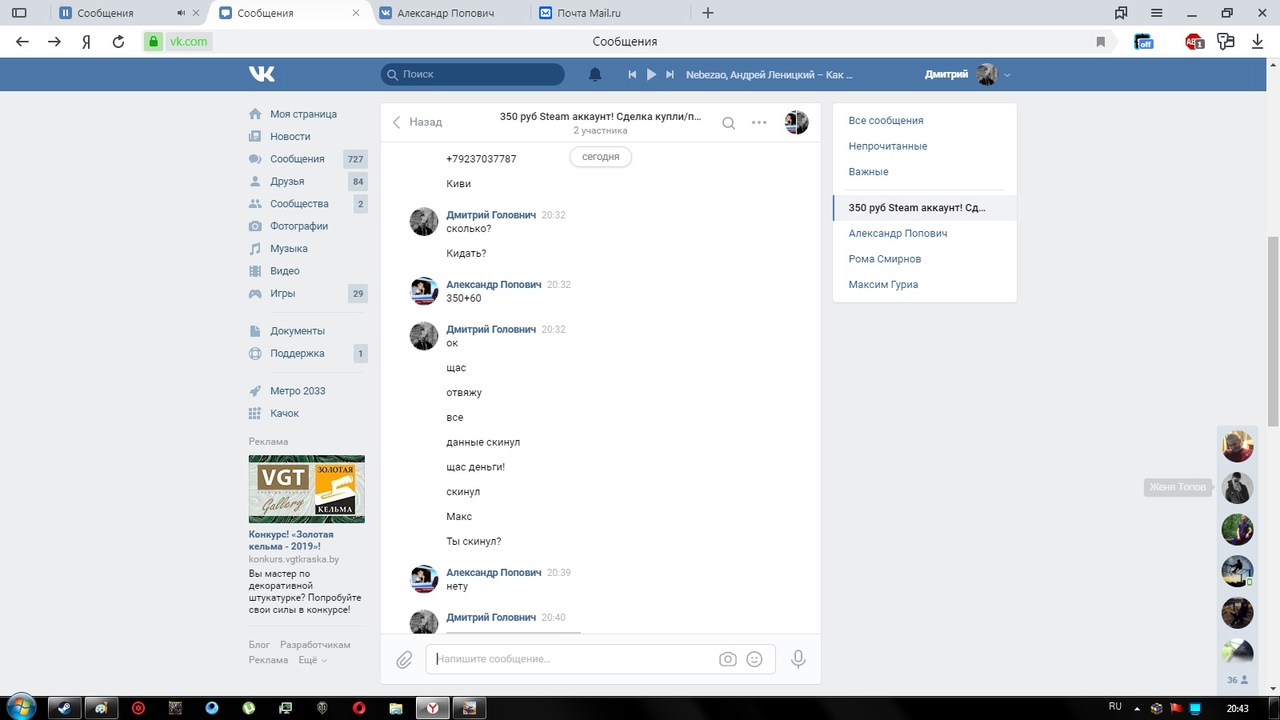The image size is (1280, 720).
Task: Select Непрочитанные messages filter
Action: coord(887,146)
